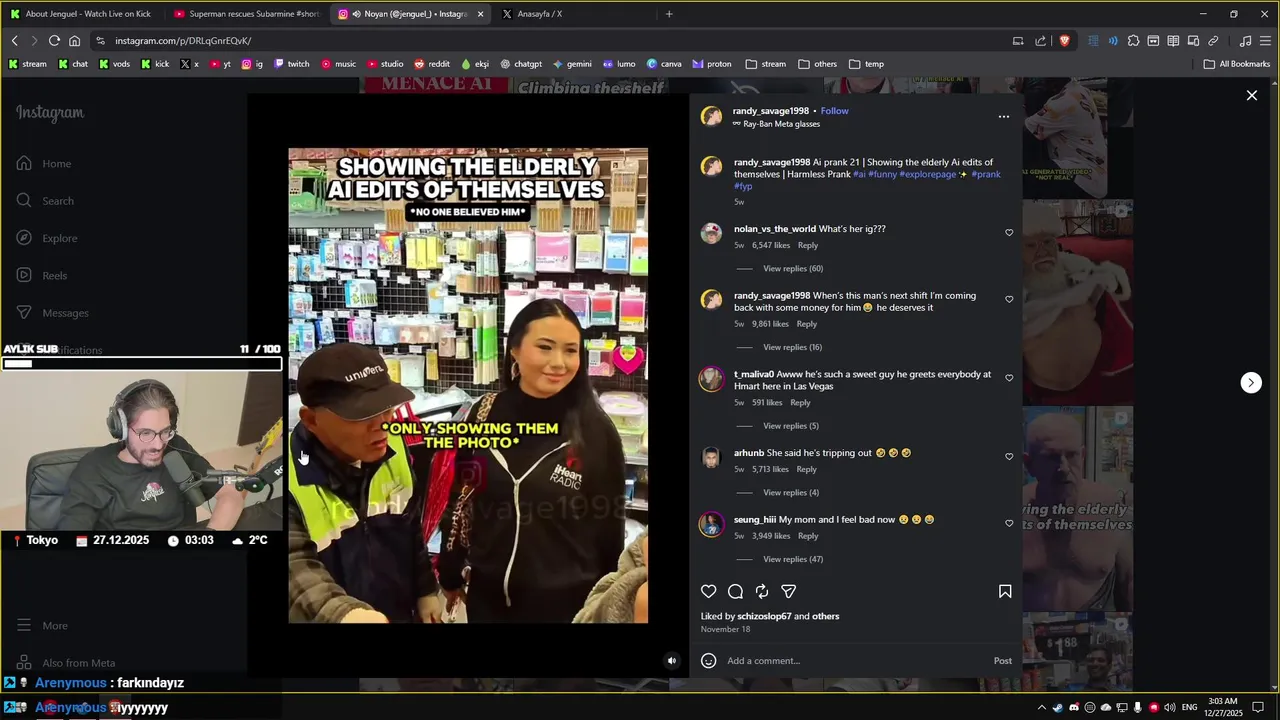
Task: Open the reddit bookmark
Action: (x=432, y=64)
